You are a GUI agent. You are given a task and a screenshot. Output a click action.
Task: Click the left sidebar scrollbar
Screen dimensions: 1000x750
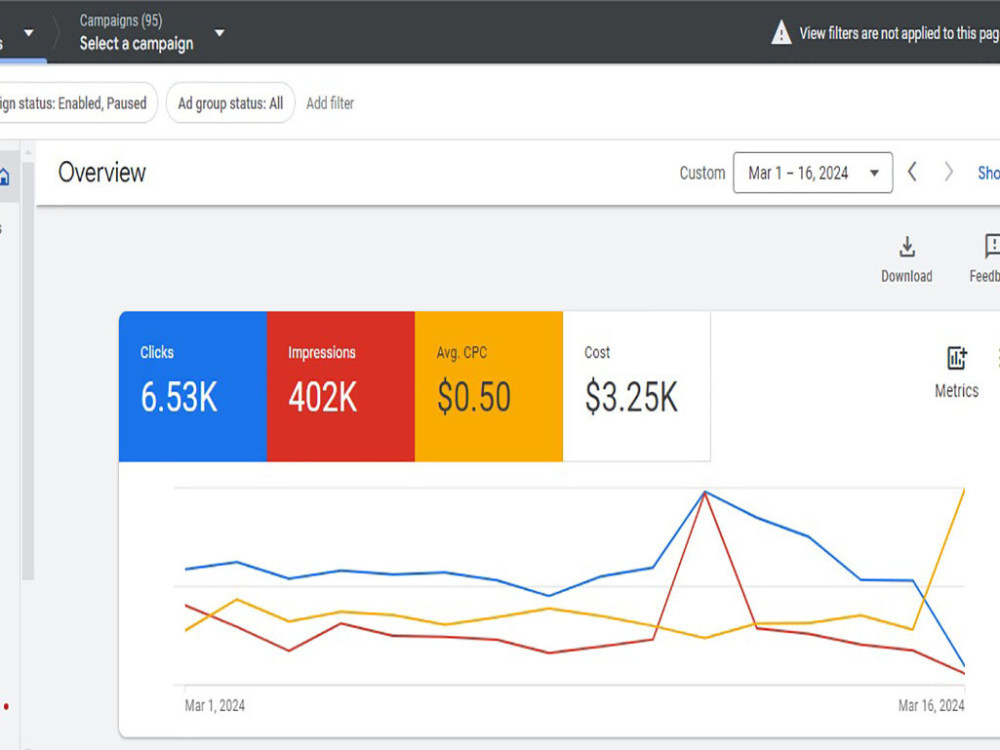click(28, 370)
